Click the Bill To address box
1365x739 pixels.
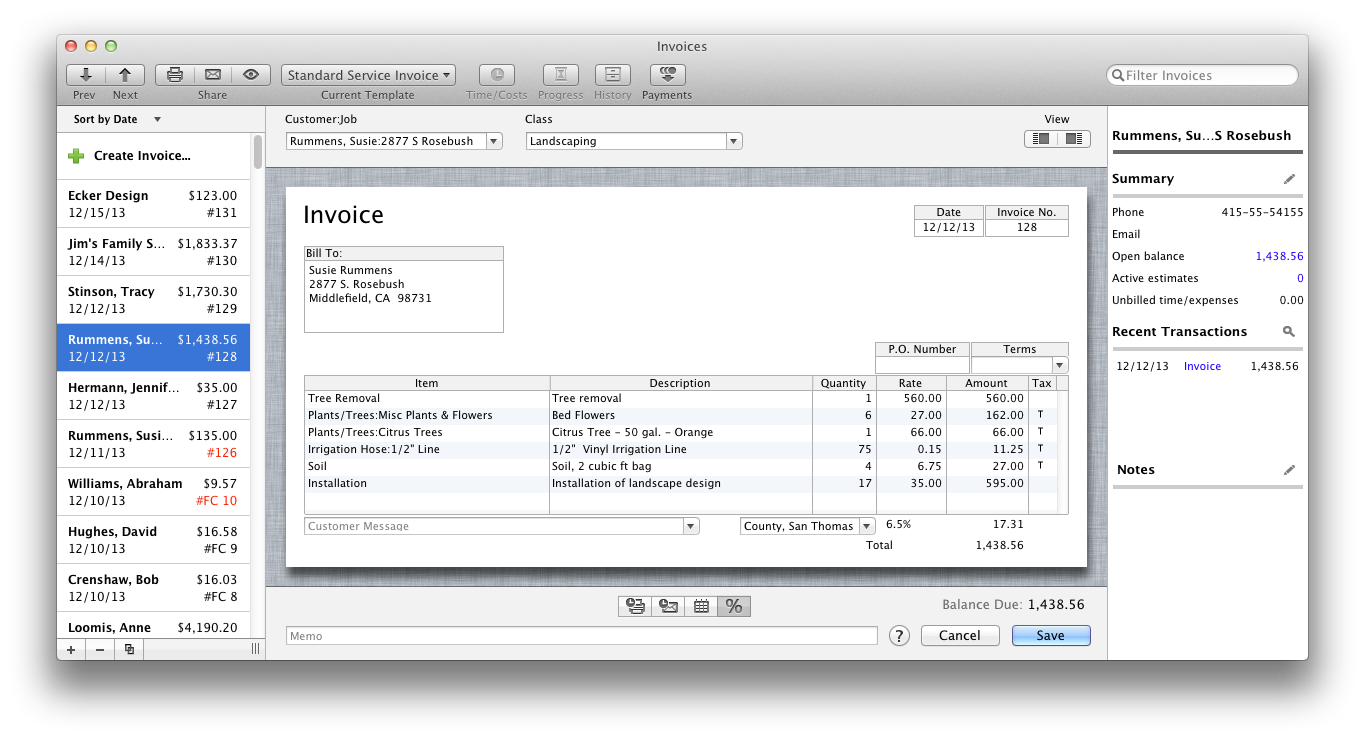click(404, 297)
